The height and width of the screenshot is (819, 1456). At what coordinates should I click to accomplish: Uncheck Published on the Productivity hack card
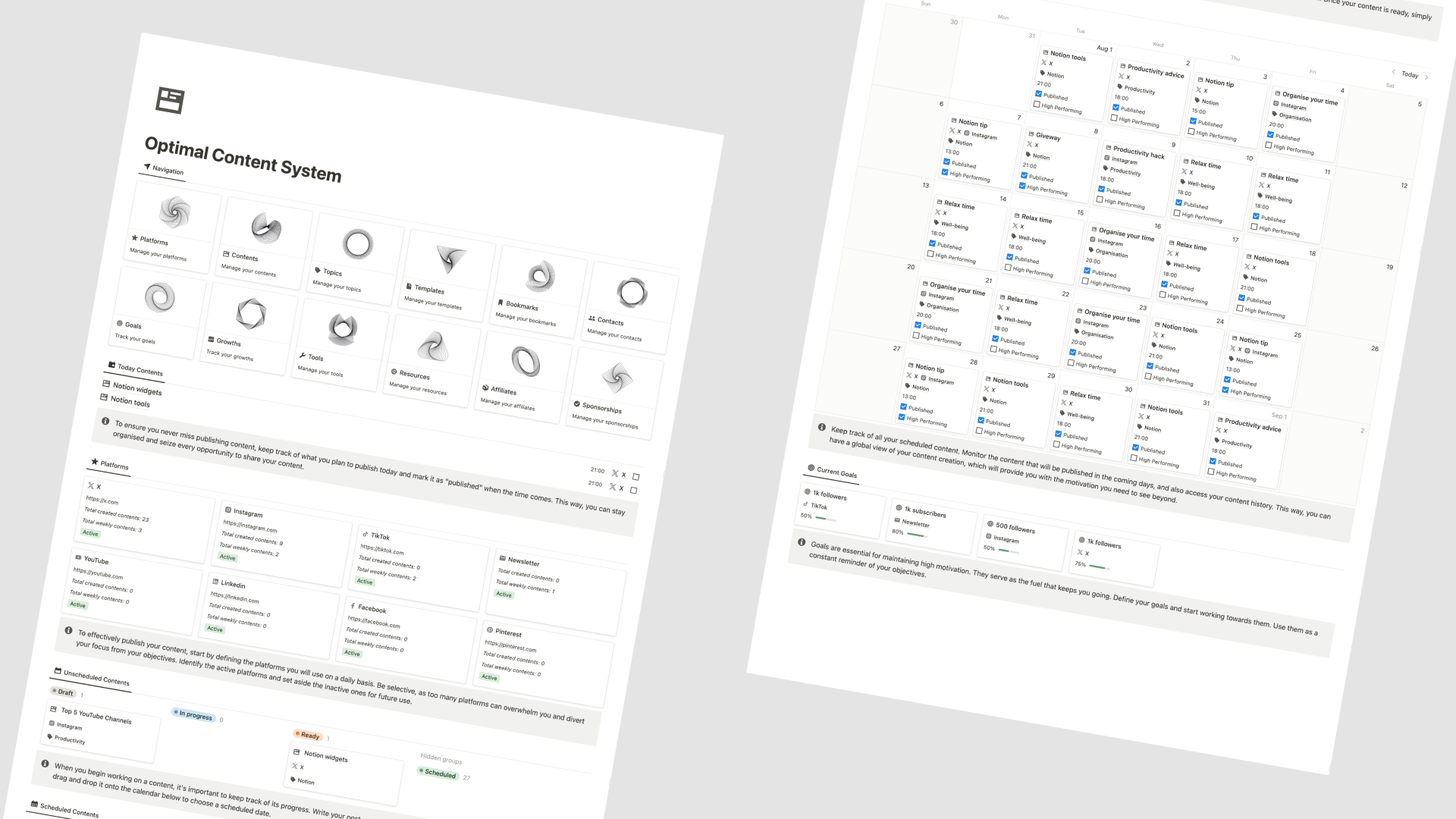tap(1101, 189)
